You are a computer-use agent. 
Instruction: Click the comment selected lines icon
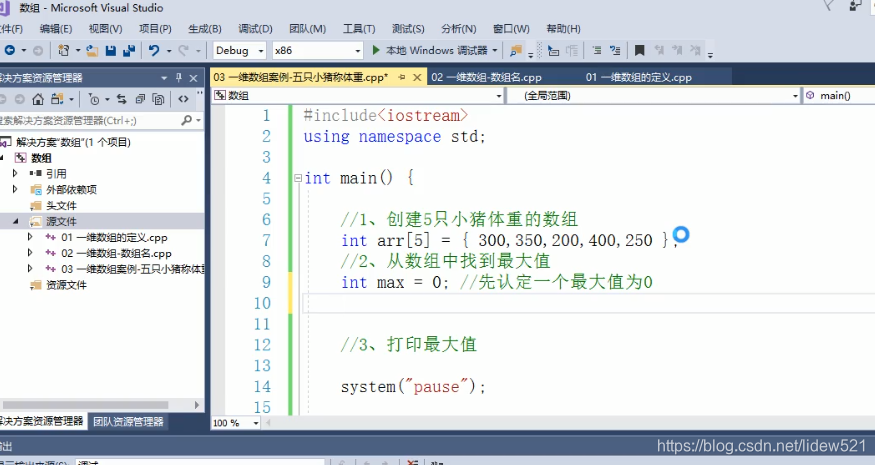point(597,50)
